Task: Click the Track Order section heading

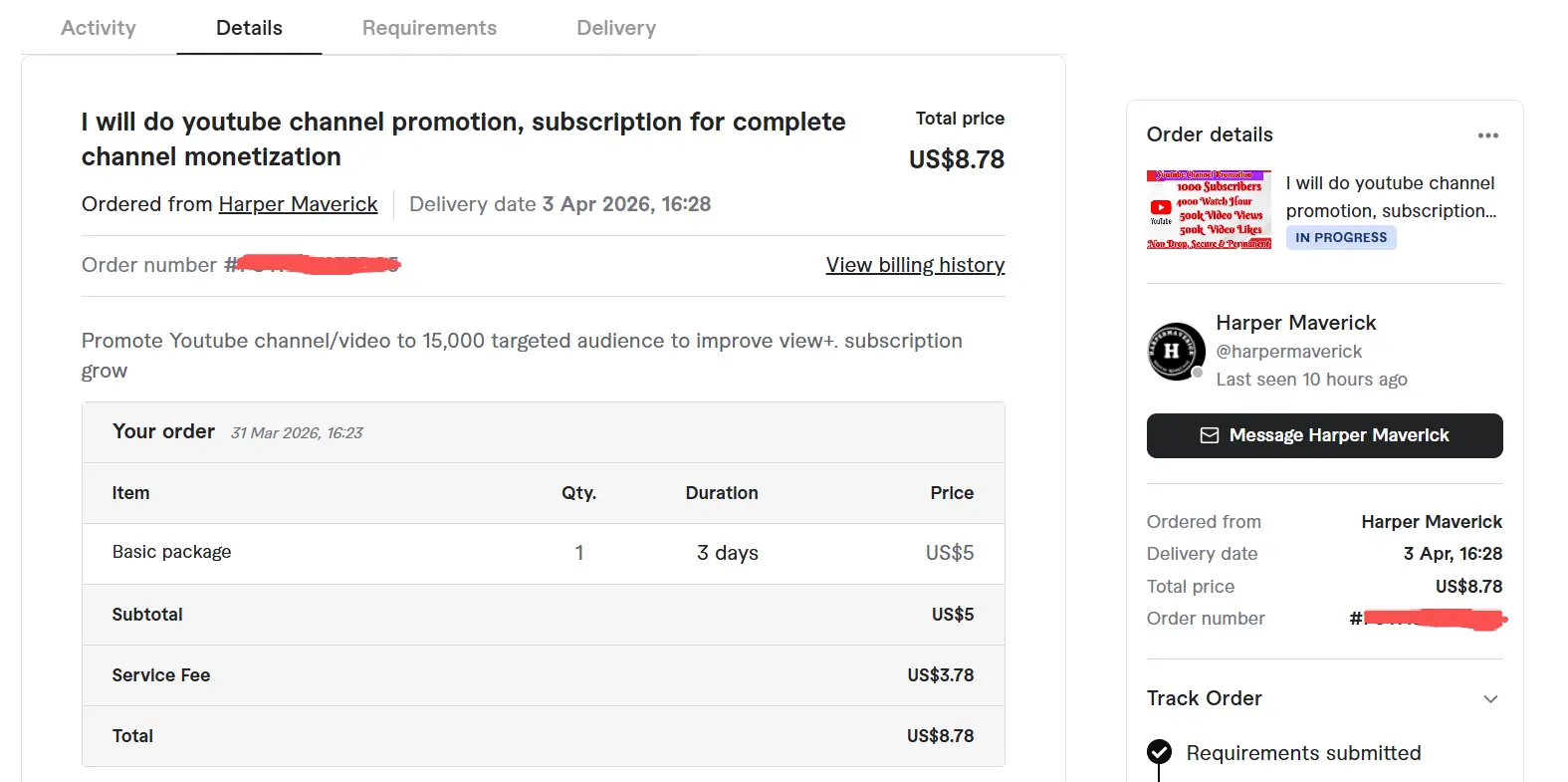Action: click(1204, 698)
